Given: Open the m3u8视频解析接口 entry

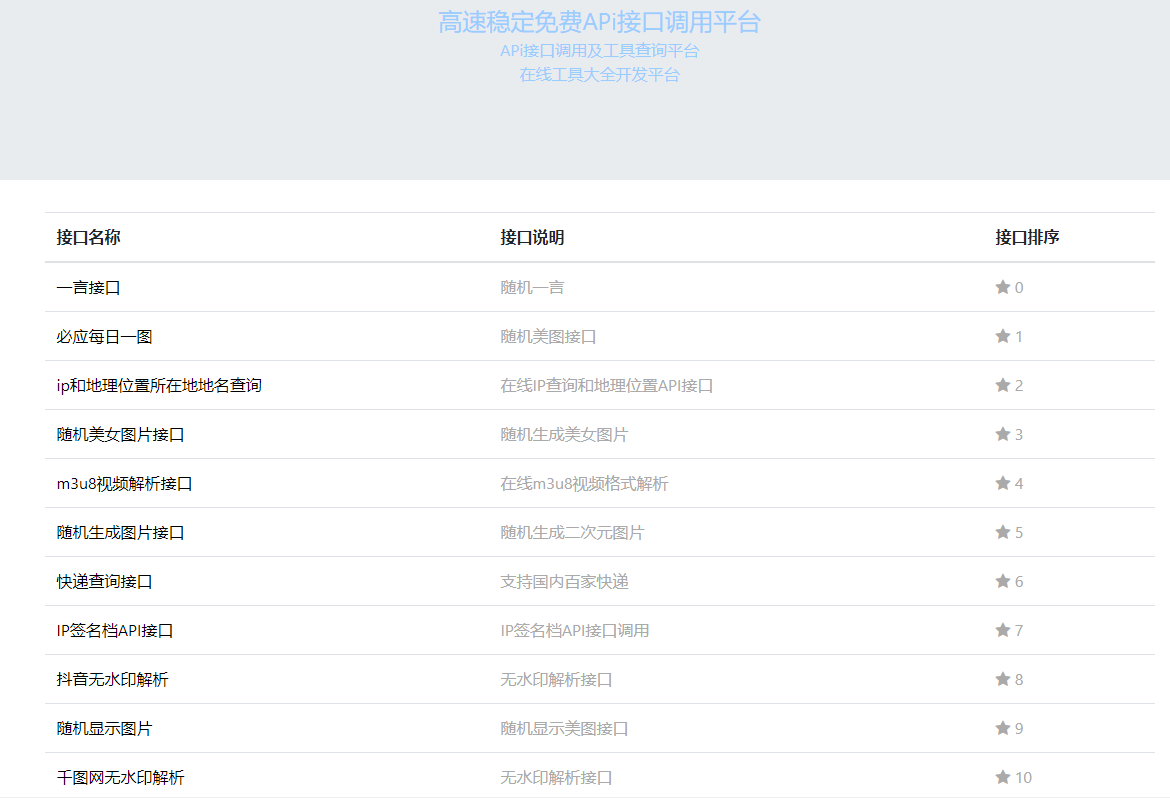Looking at the screenshot, I should click(x=124, y=483).
